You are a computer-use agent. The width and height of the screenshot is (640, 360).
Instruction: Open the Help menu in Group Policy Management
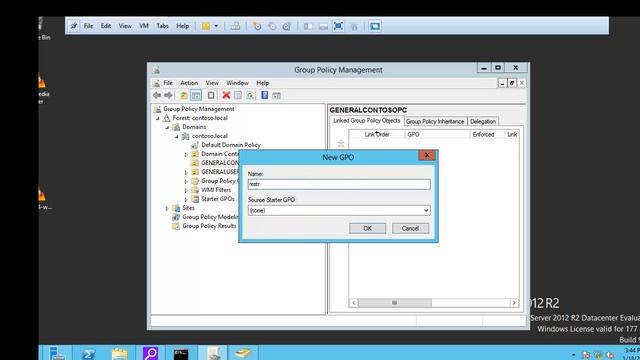[x=262, y=83]
